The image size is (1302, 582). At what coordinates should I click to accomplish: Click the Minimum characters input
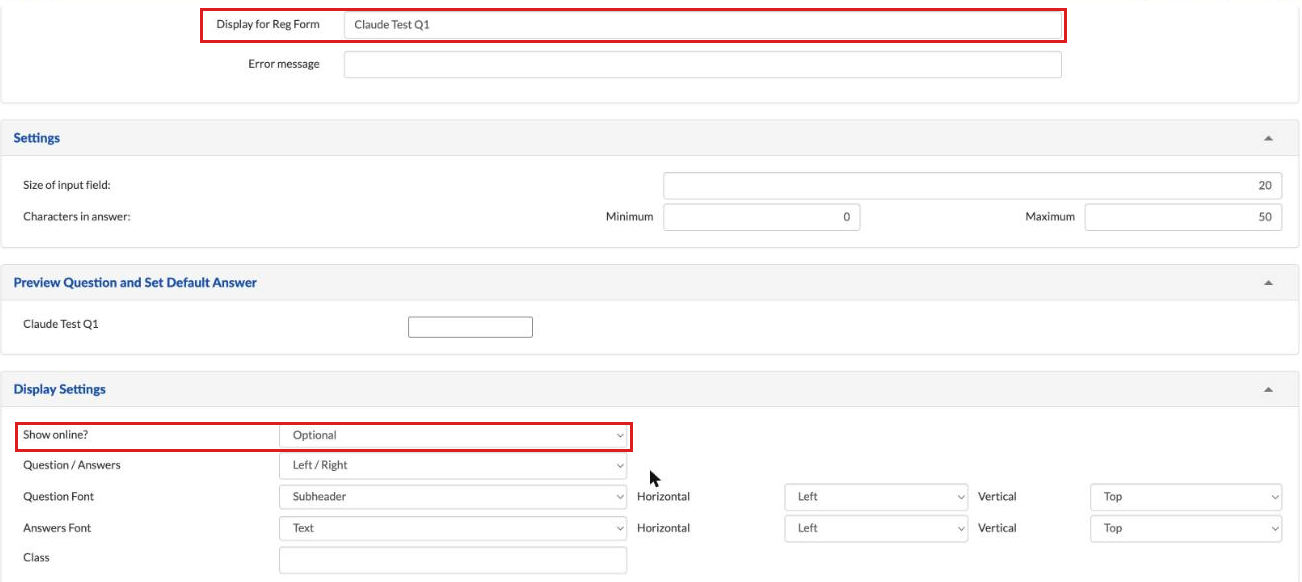(x=762, y=217)
